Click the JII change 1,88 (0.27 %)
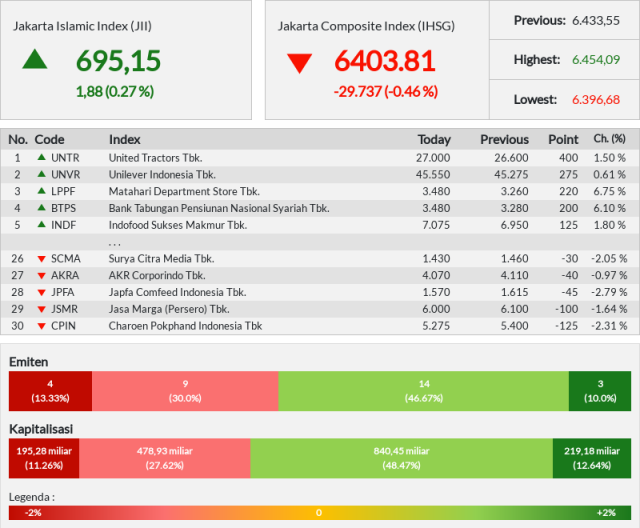This screenshot has height=528, width=640. point(115,91)
